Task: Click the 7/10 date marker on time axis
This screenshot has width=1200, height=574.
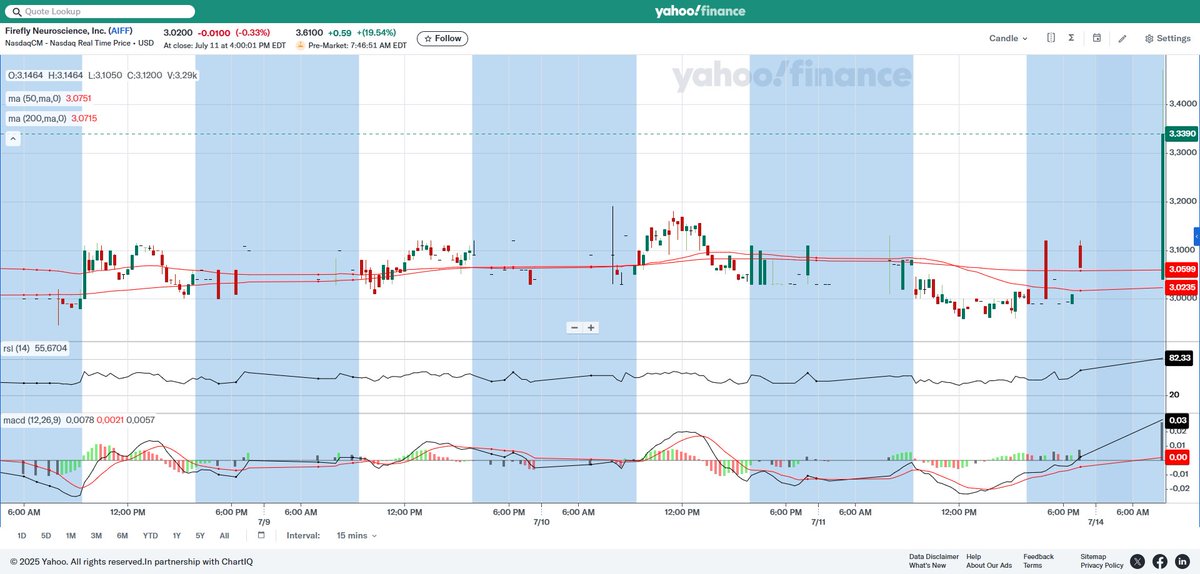Action: (x=541, y=521)
